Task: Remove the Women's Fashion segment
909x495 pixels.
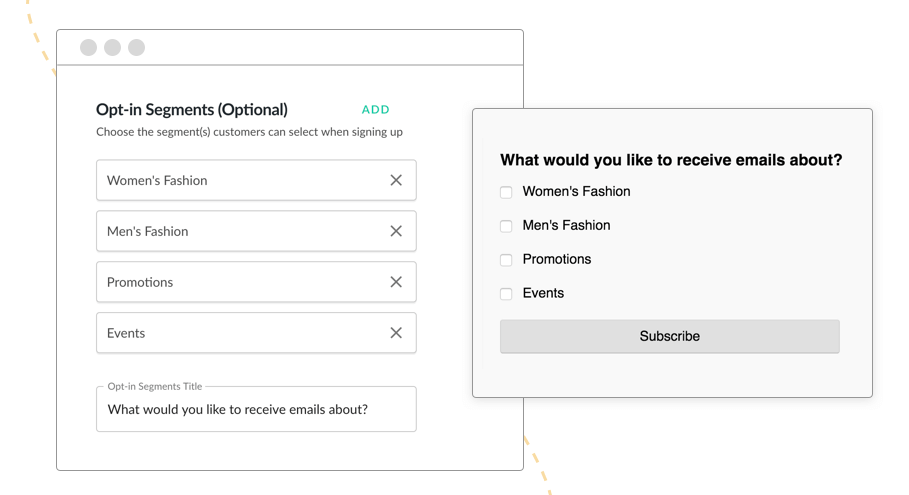Action: click(x=396, y=180)
